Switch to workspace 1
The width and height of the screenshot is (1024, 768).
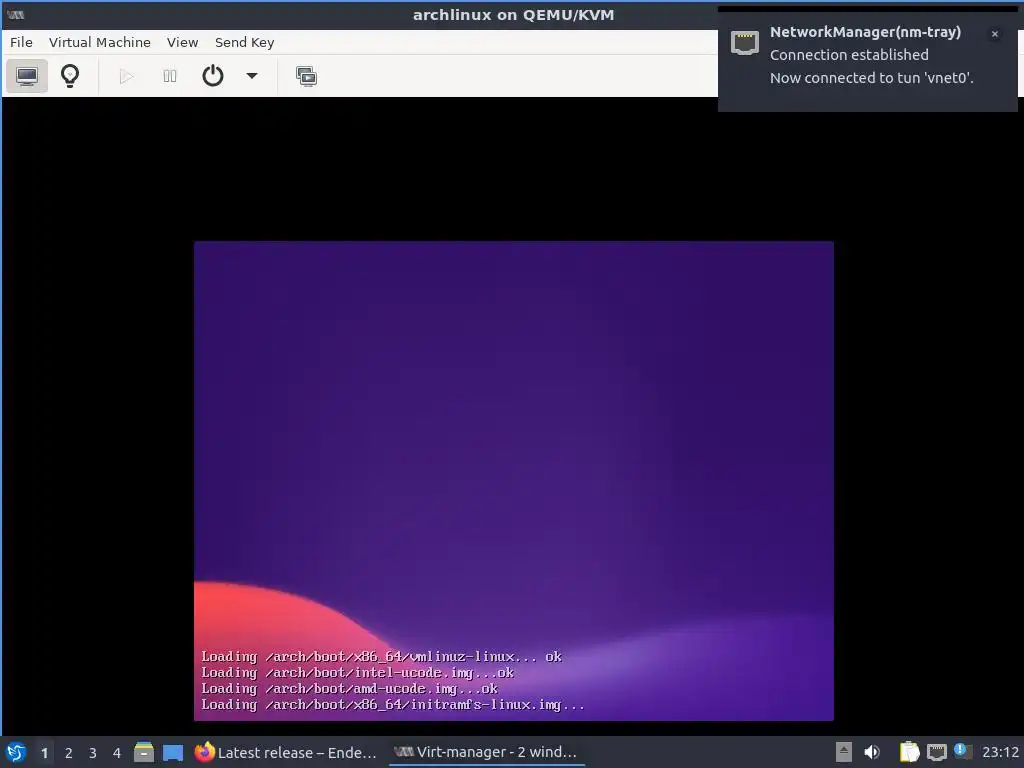pos(44,753)
